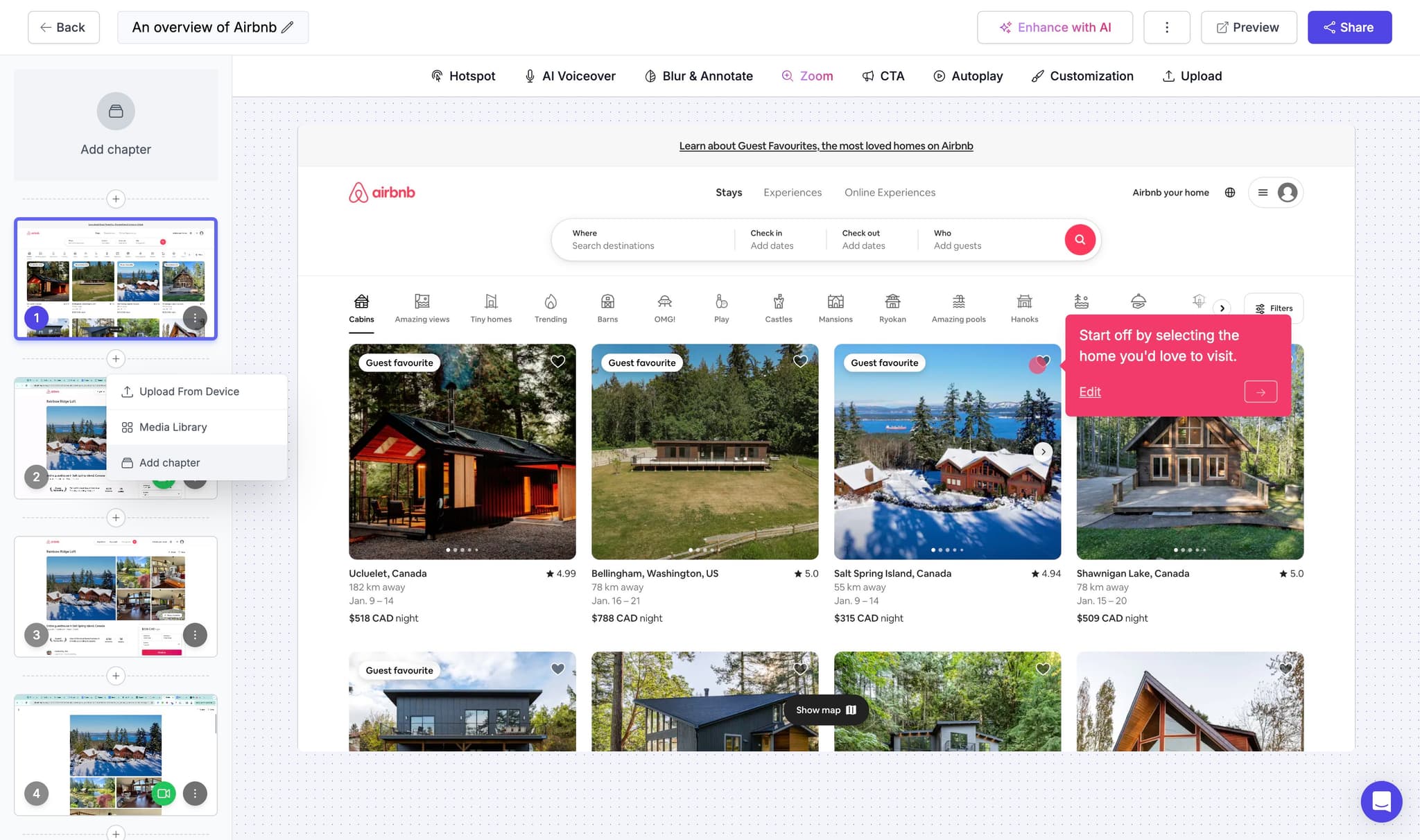Click Where search destinations field
Screen dimensions: 1420x840
[x=645, y=240]
